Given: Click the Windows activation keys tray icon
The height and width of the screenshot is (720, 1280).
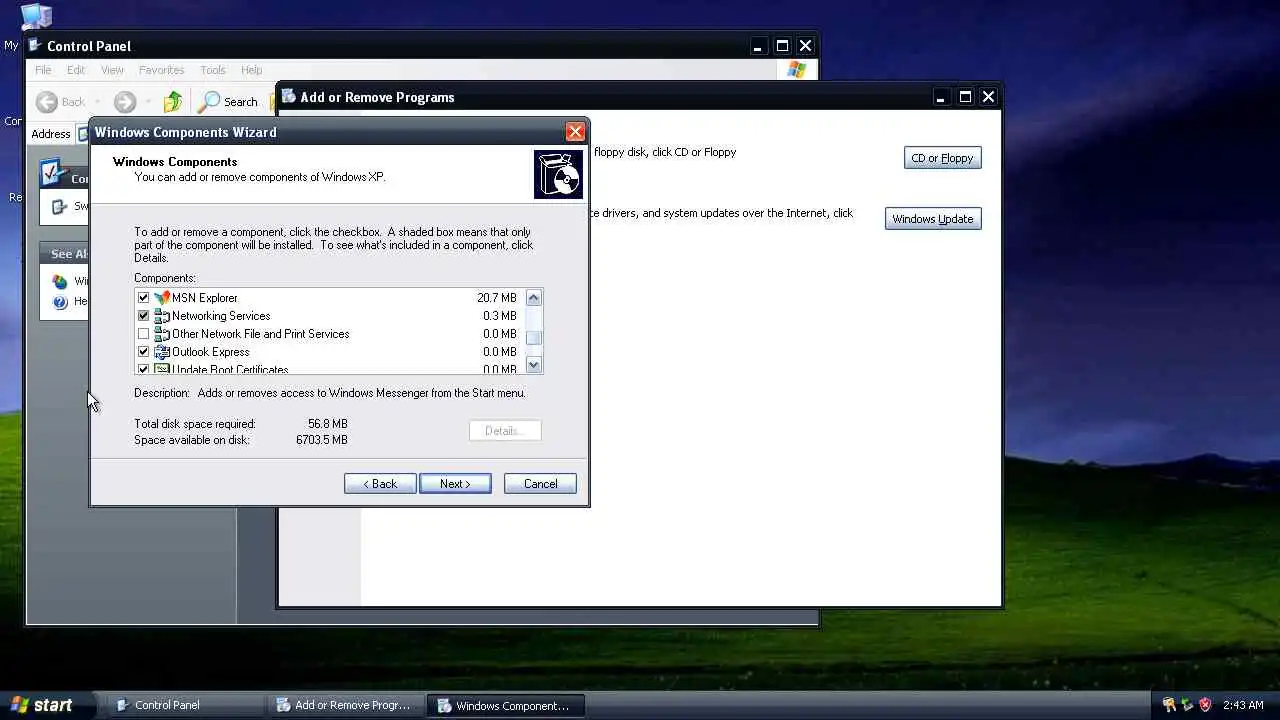Looking at the screenshot, I should [x=1169, y=705].
